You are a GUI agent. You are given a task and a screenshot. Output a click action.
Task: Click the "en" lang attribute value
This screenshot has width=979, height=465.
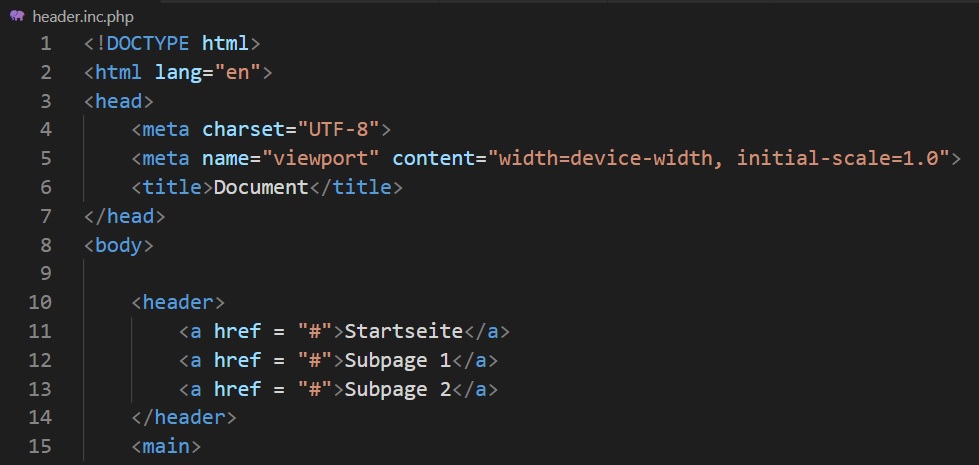(x=238, y=73)
